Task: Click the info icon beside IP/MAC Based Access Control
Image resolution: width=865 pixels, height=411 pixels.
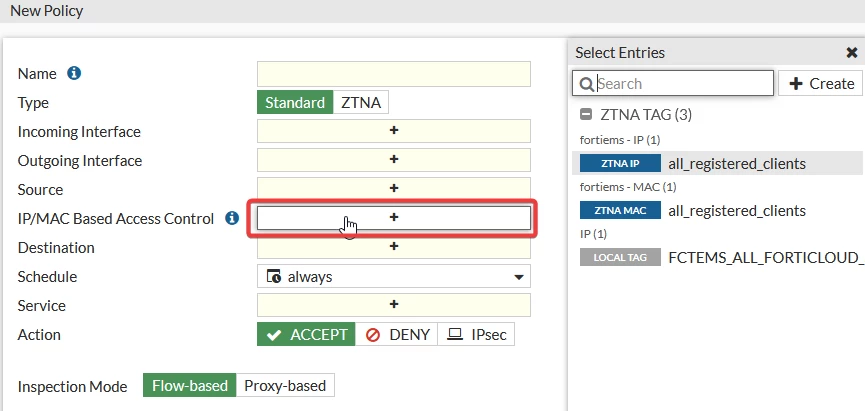Action: coord(232,218)
